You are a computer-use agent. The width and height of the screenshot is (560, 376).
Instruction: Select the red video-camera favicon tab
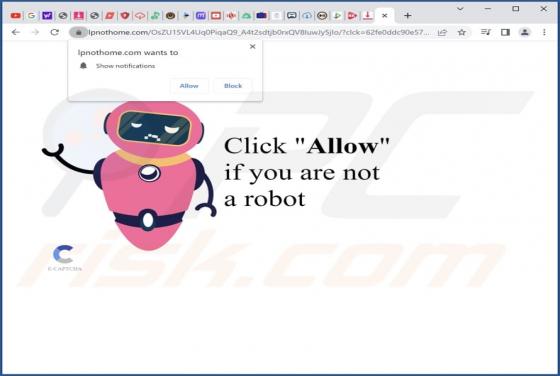click(x=352, y=16)
